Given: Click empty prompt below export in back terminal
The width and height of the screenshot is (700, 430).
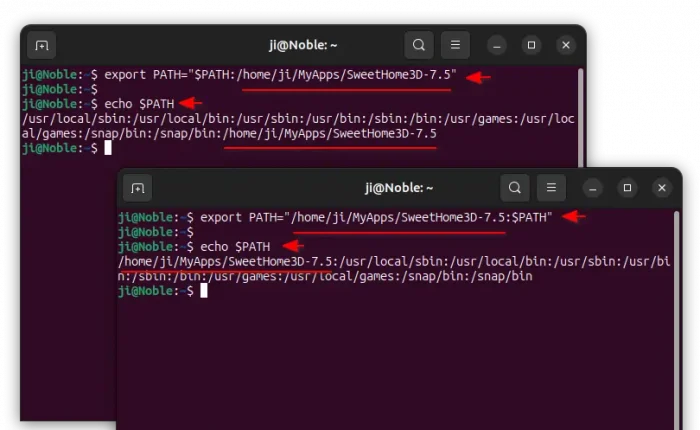Looking at the screenshot, I should pyautogui.click(x=60, y=89).
